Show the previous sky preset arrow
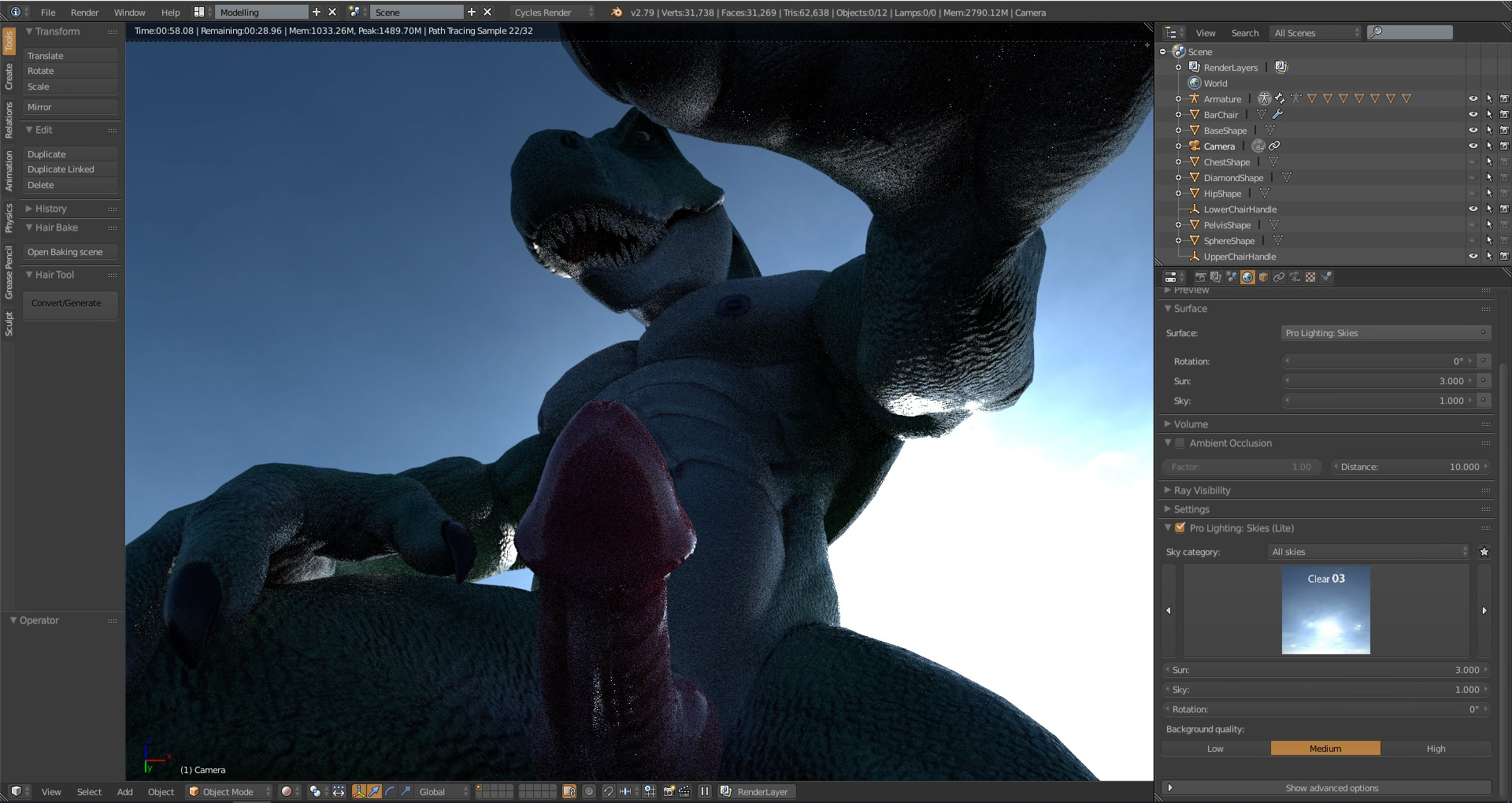The height and width of the screenshot is (803, 1512). tap(1169, 610)
